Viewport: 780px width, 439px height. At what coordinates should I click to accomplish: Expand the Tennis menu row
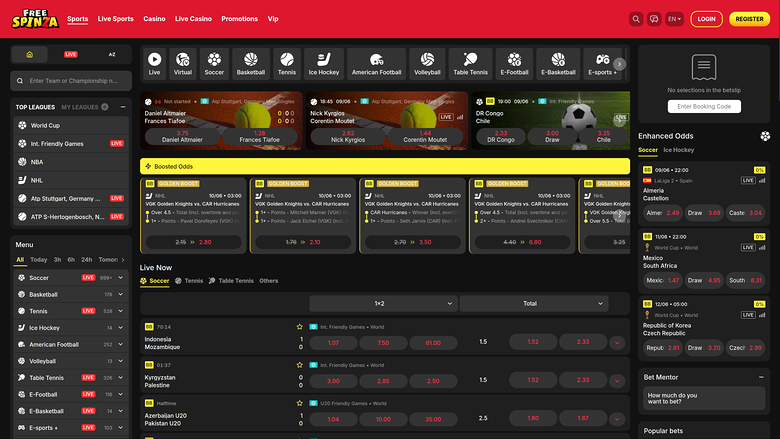(x=120, y=311)
